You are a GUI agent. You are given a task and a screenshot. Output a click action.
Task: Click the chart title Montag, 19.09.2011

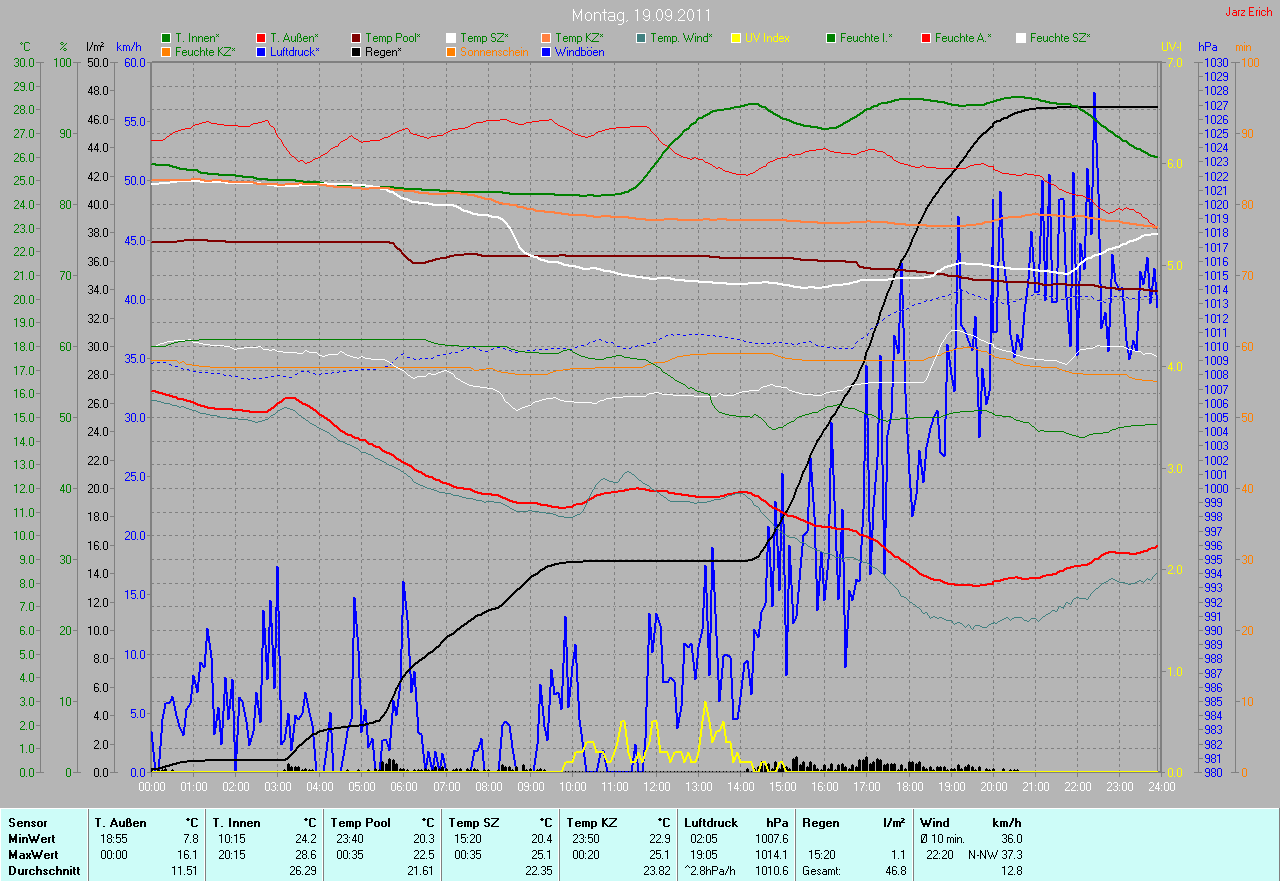pyautogui.click(x=639, y=16)
